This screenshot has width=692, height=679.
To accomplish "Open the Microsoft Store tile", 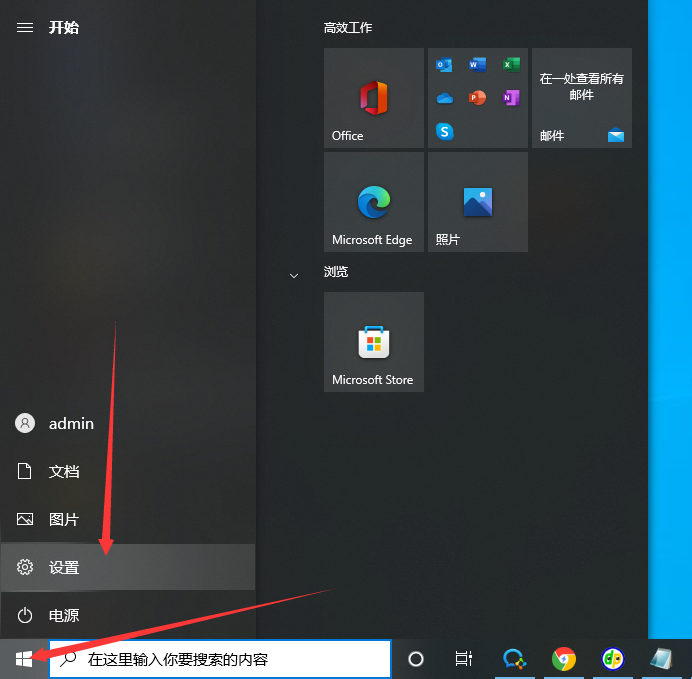I will [373, 342].
